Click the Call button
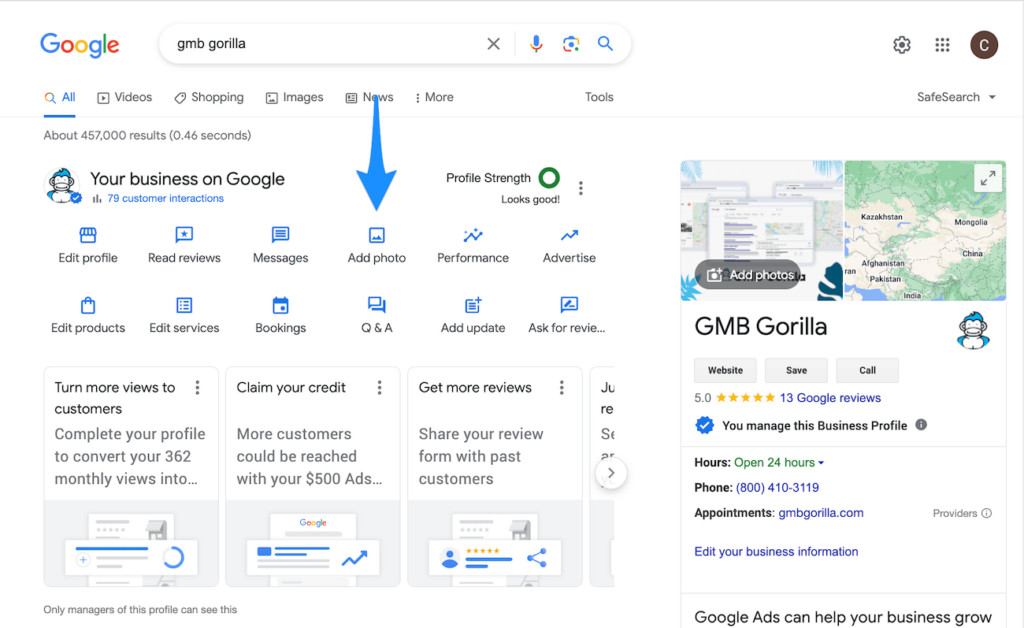This screenshot has height=628, width=1024. [867, 370]
